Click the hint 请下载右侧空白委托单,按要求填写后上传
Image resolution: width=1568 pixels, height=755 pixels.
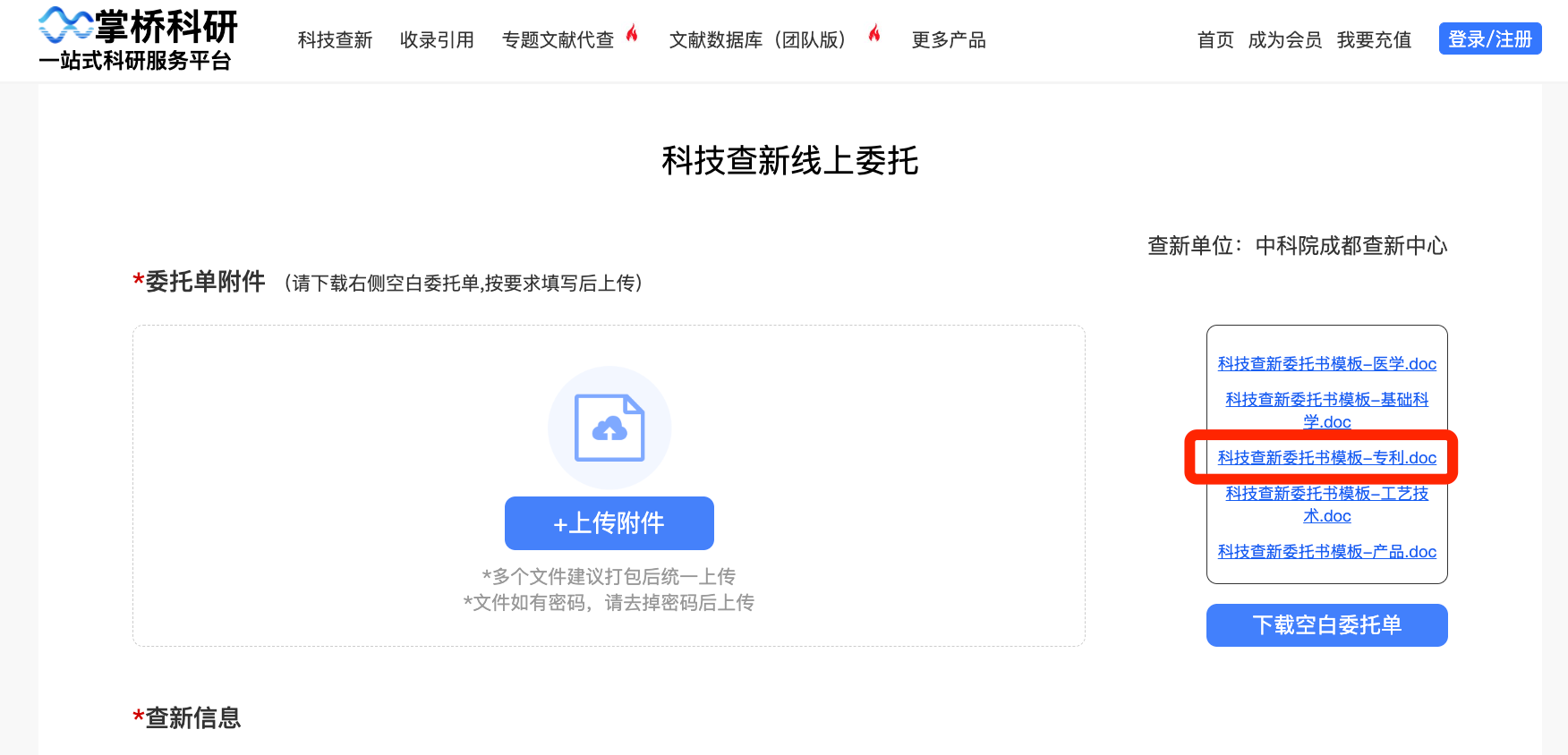point(464,284)
